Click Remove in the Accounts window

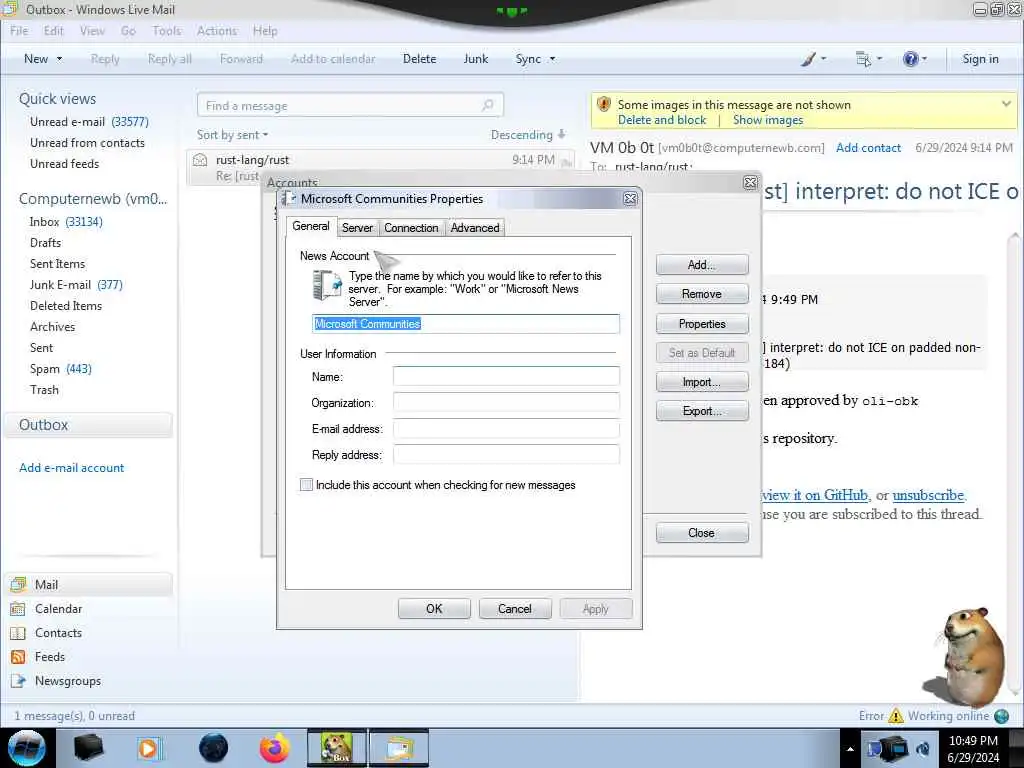tap(702, 294)
